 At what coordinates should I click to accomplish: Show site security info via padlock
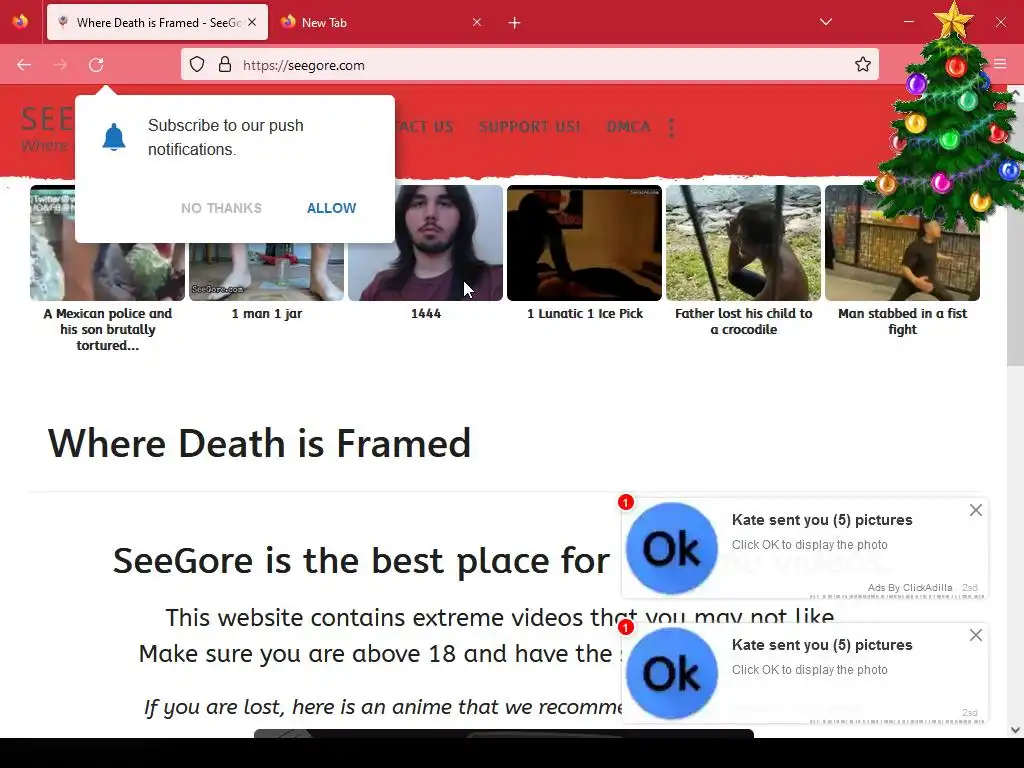tap(225, 65)
